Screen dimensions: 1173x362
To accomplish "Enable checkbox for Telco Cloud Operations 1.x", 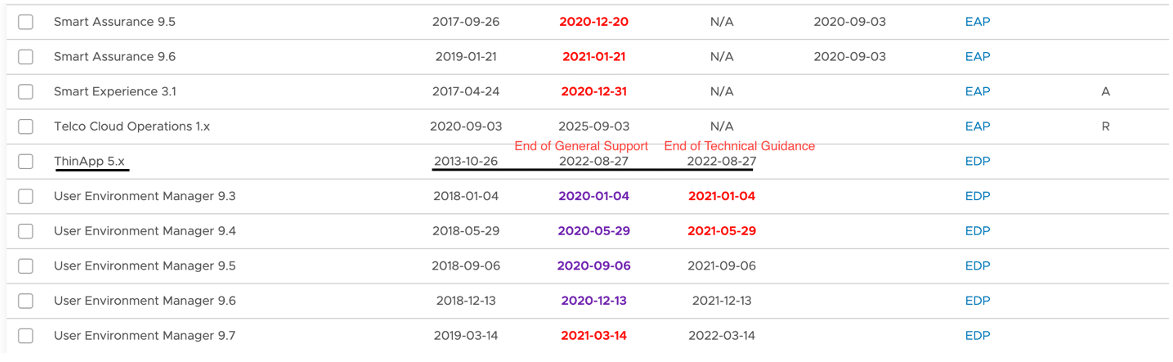I will coord(25,126).
